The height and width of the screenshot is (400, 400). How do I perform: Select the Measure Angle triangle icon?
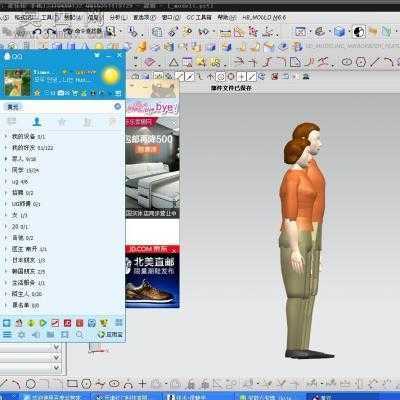pyautogui.click(x=239, y=32)
